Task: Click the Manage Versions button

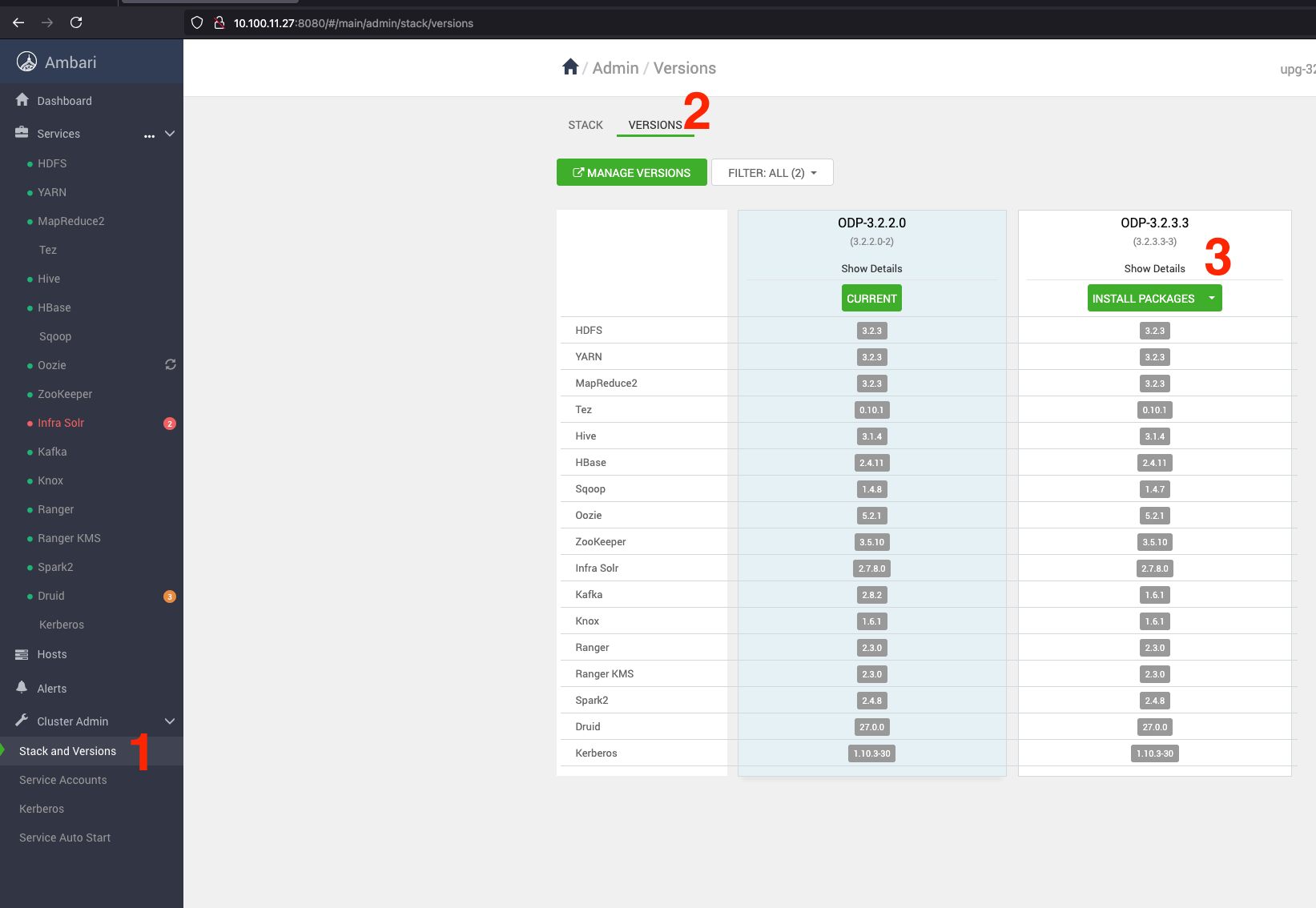Action: 631,173
